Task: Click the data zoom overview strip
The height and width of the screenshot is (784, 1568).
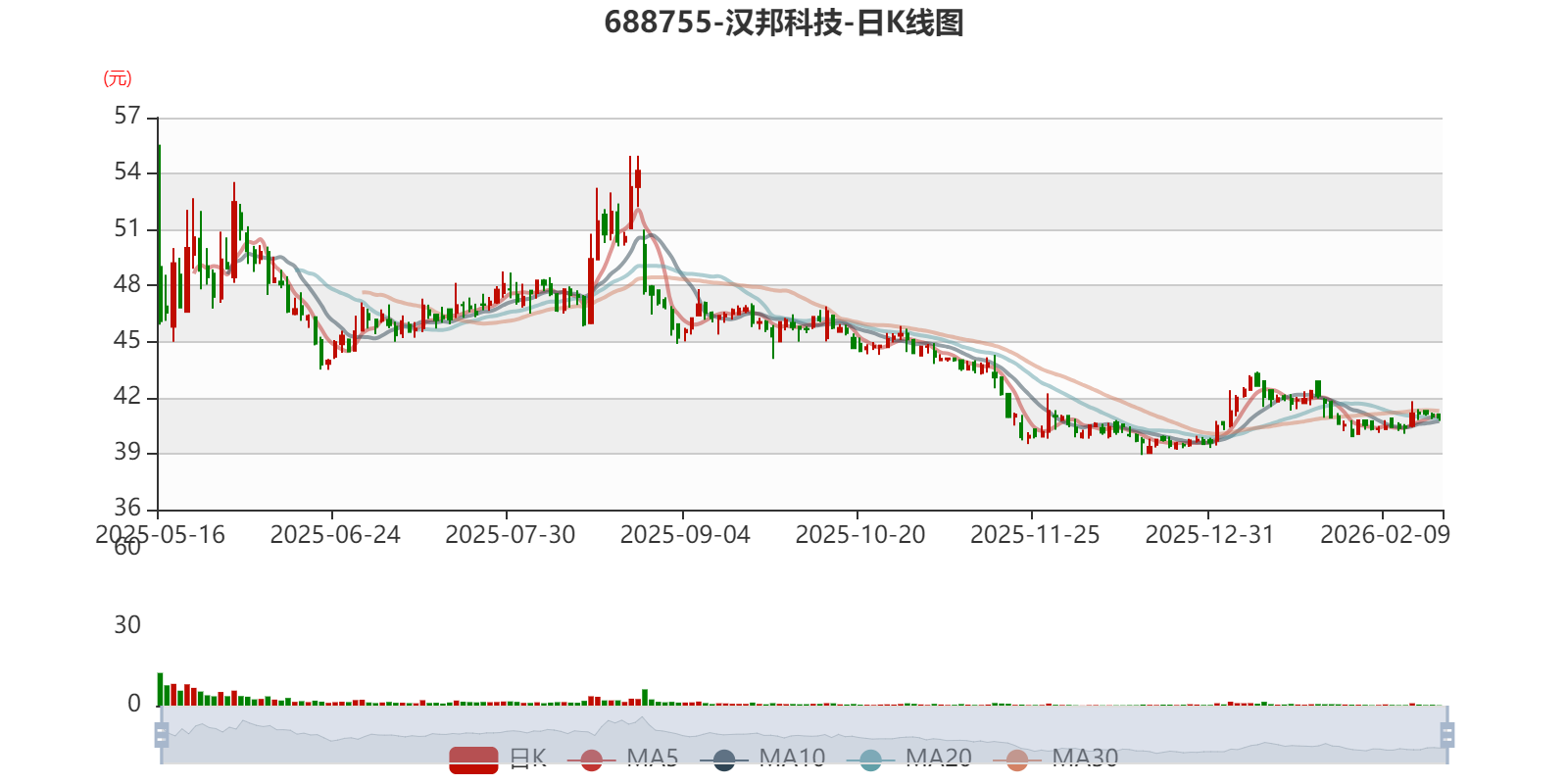Action: click(804, 734)
